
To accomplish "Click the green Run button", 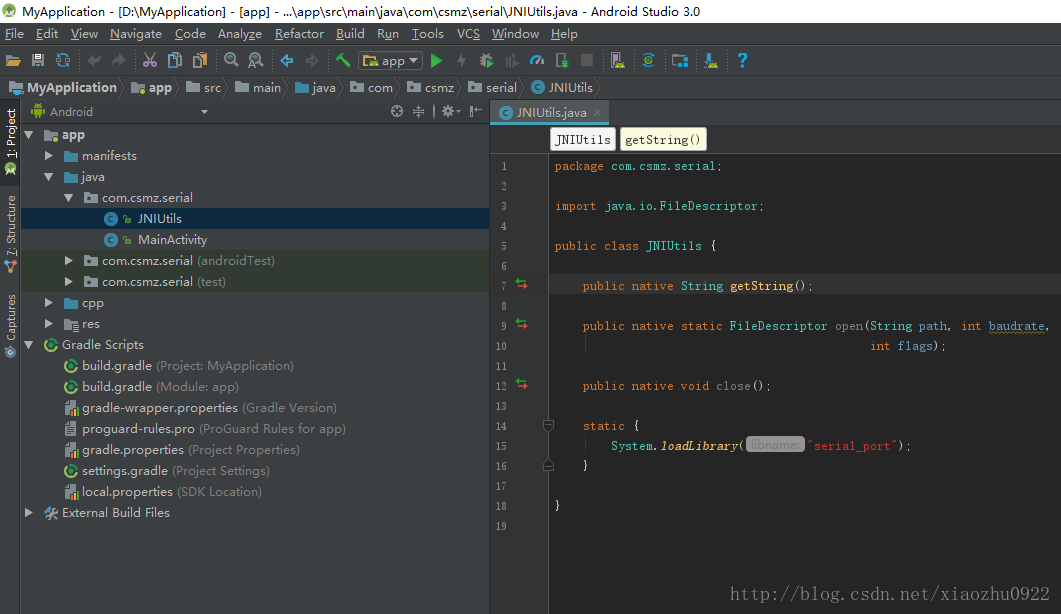I will (x=436, y=60).
